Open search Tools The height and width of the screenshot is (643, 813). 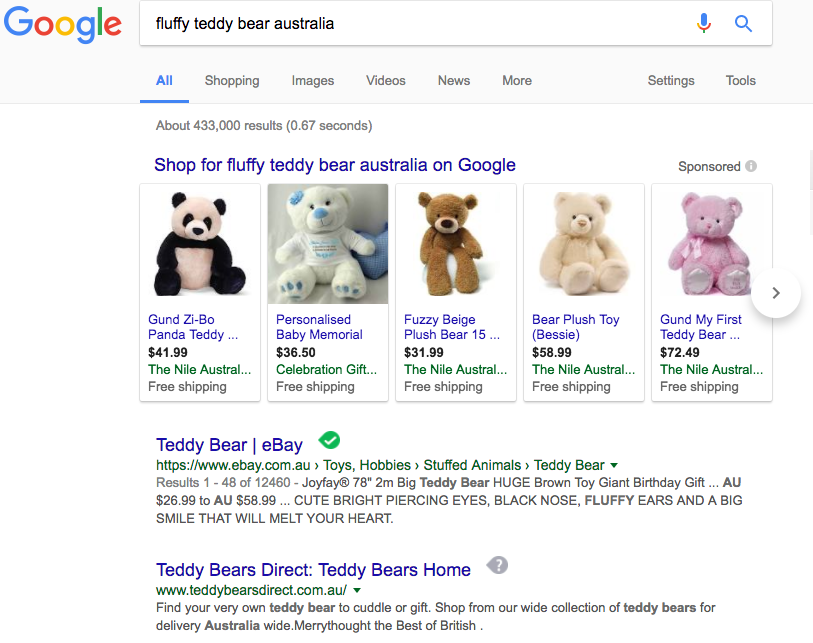[740, 80]
